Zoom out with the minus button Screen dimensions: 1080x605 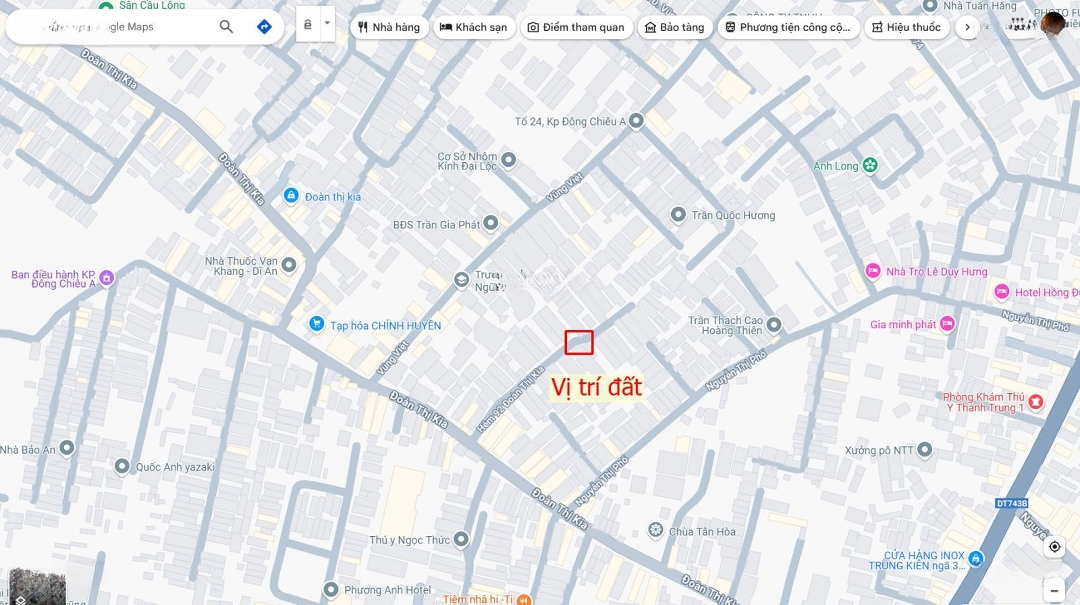point(1055,591)
